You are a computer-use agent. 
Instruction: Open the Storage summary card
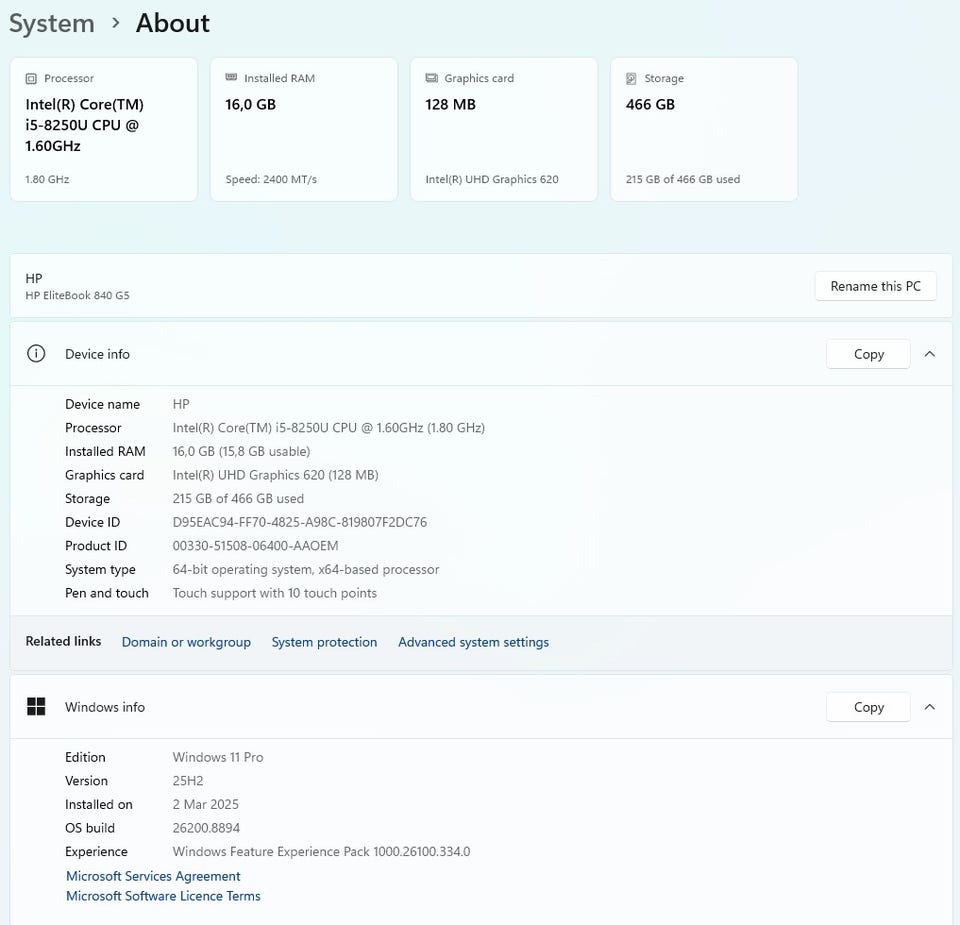click(704, 129)
